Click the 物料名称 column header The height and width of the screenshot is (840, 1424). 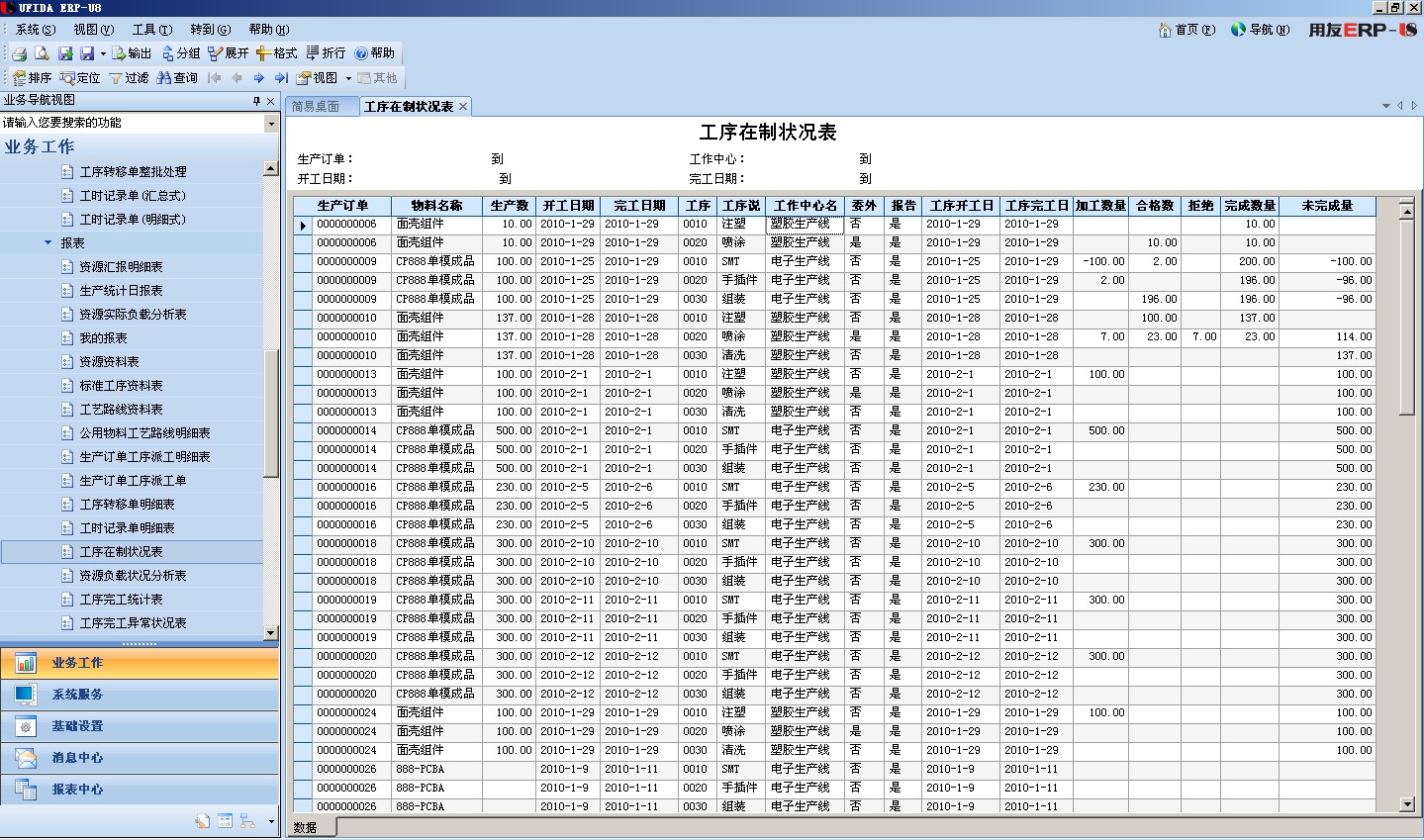point(436,206)
